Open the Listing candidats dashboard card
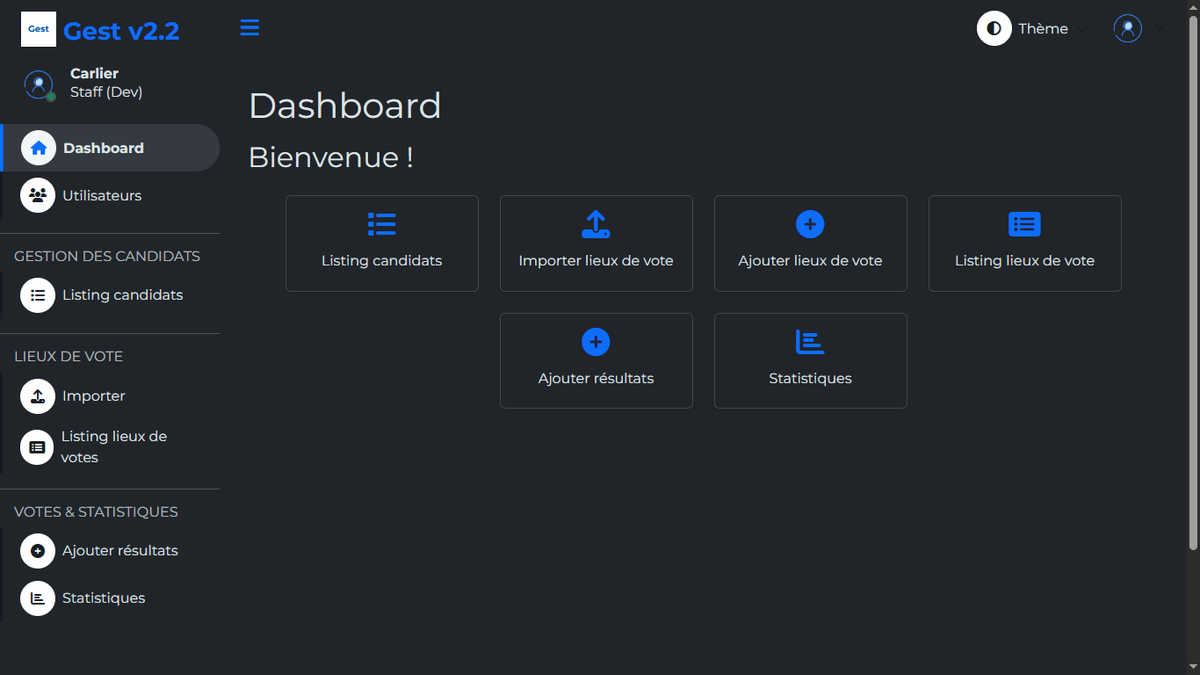Viewport: 1200px width, 675px height. pyautogui.click(x=381, y=244)
